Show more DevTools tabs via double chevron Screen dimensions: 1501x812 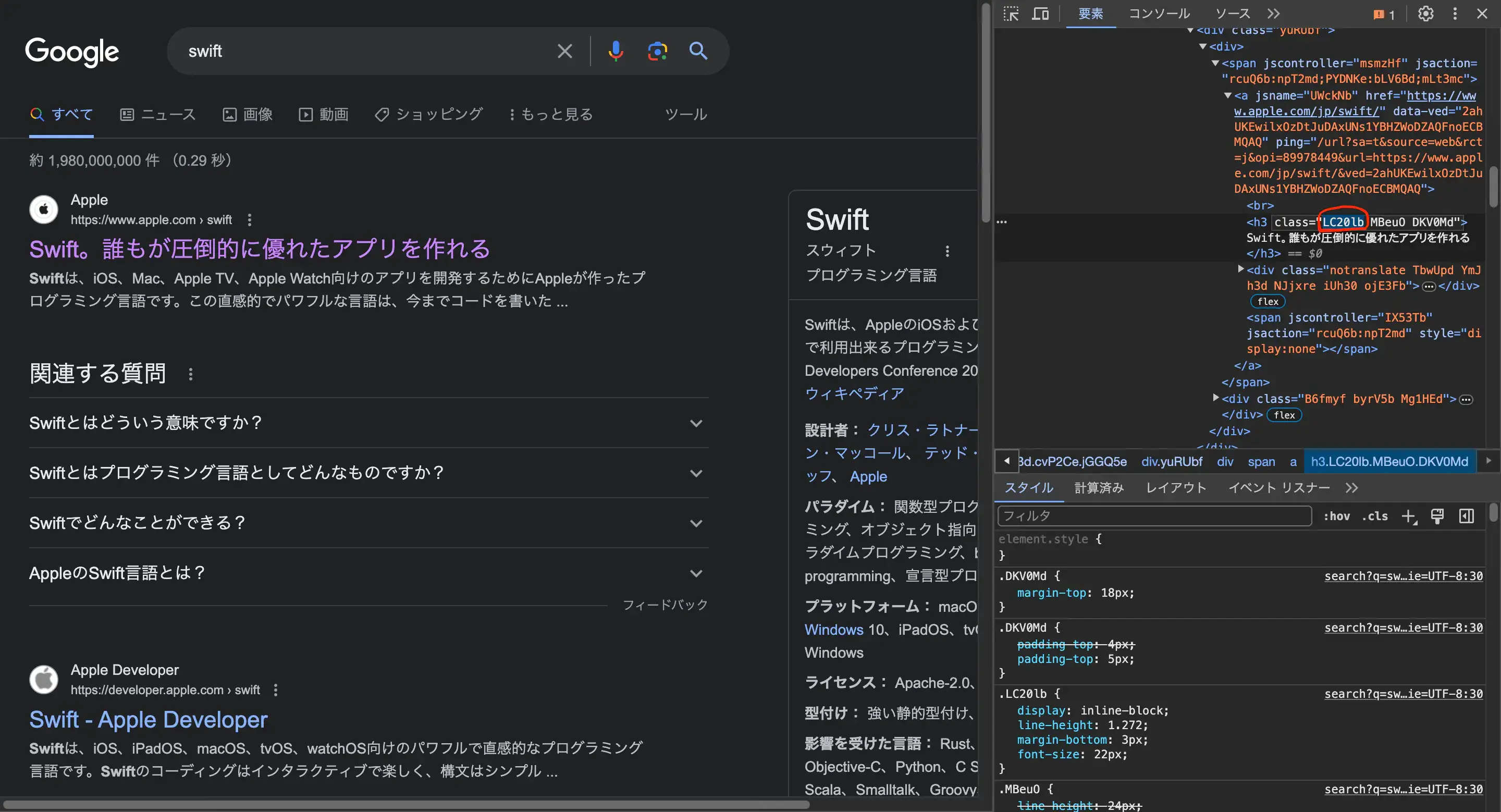click(1274, 14)
